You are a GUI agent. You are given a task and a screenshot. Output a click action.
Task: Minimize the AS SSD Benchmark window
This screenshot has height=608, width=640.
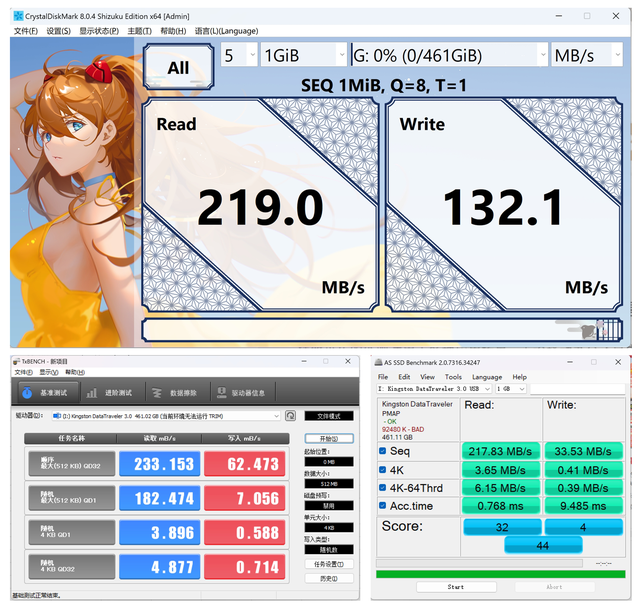[570, 362]
